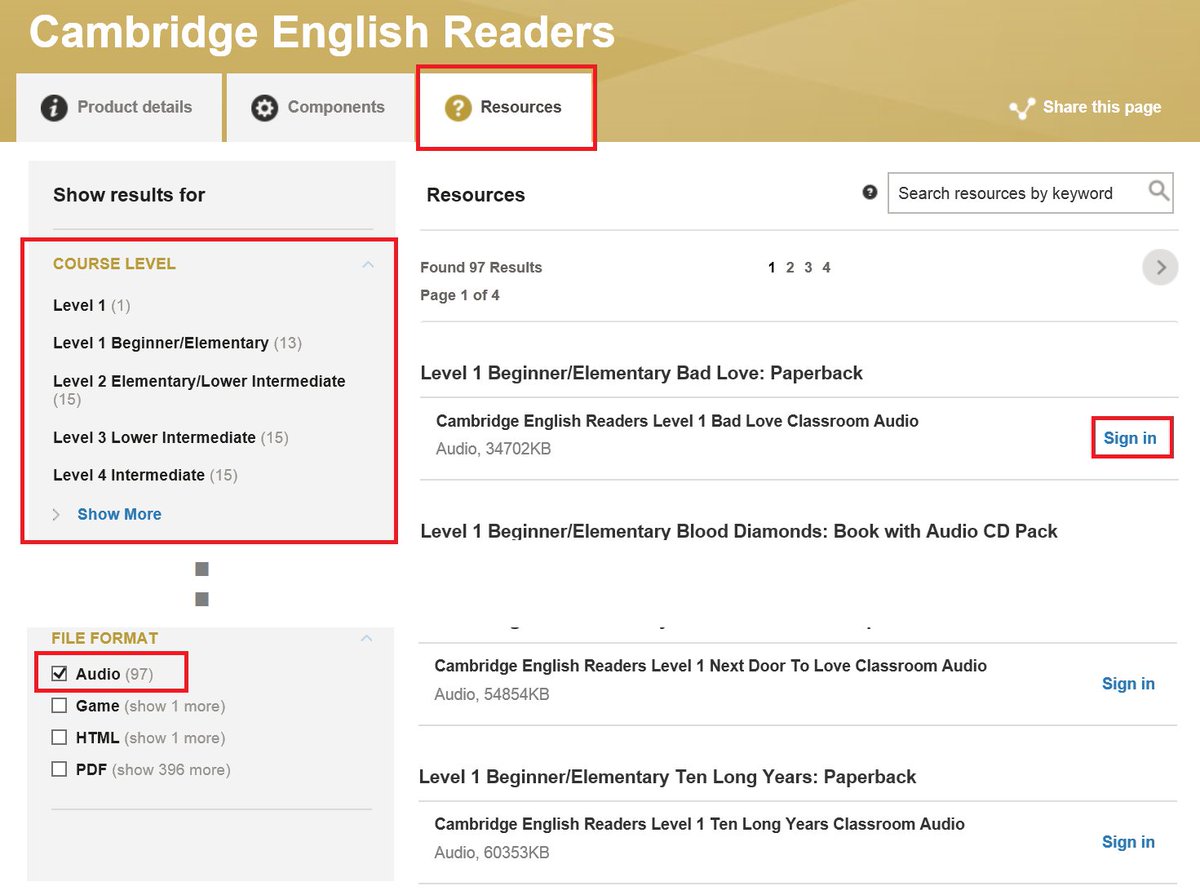
Task: Click the help icon beside search box
Action: [x=870, y=192]
